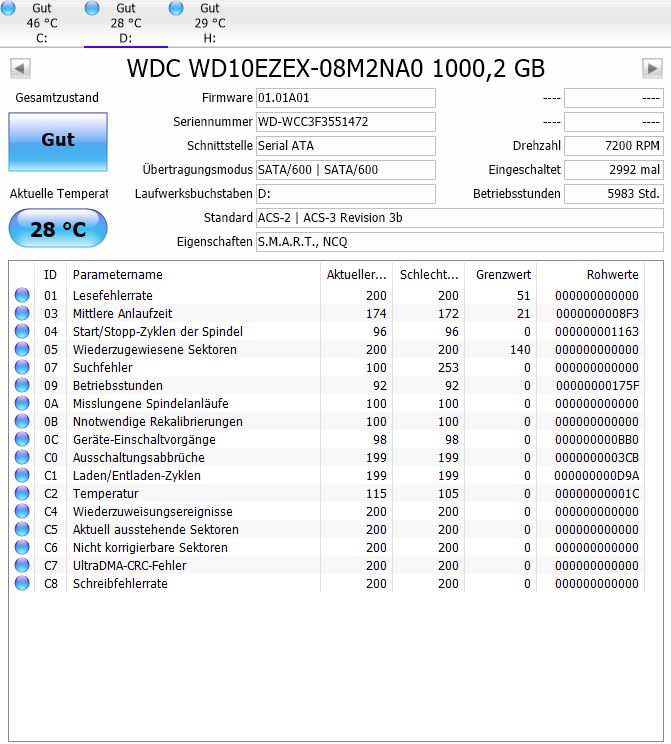This screenshot has width=671, height=744.
Task: Click status orb of row ID 09
Action: (22, 385)
